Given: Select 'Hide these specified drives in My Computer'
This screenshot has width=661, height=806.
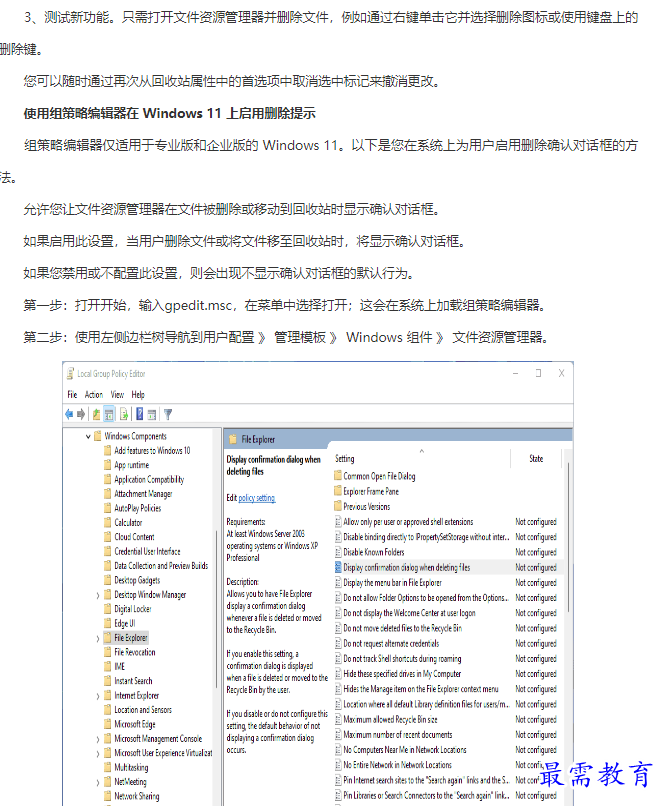Looking at the screenshot, I should (x=402, y=673).
